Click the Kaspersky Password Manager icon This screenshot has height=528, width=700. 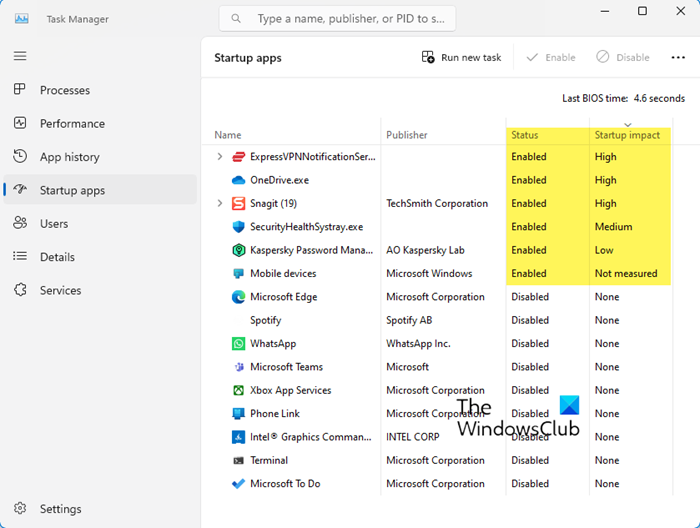tap(239, 250)
